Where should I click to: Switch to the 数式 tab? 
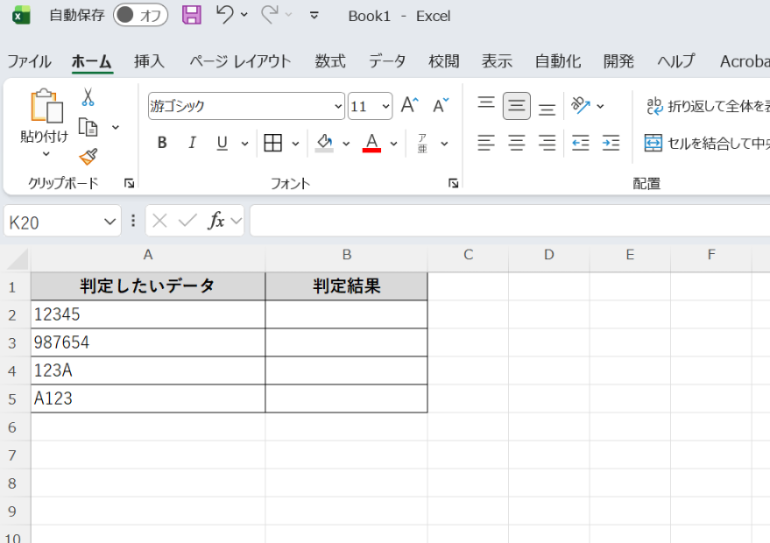coord(330,61)
